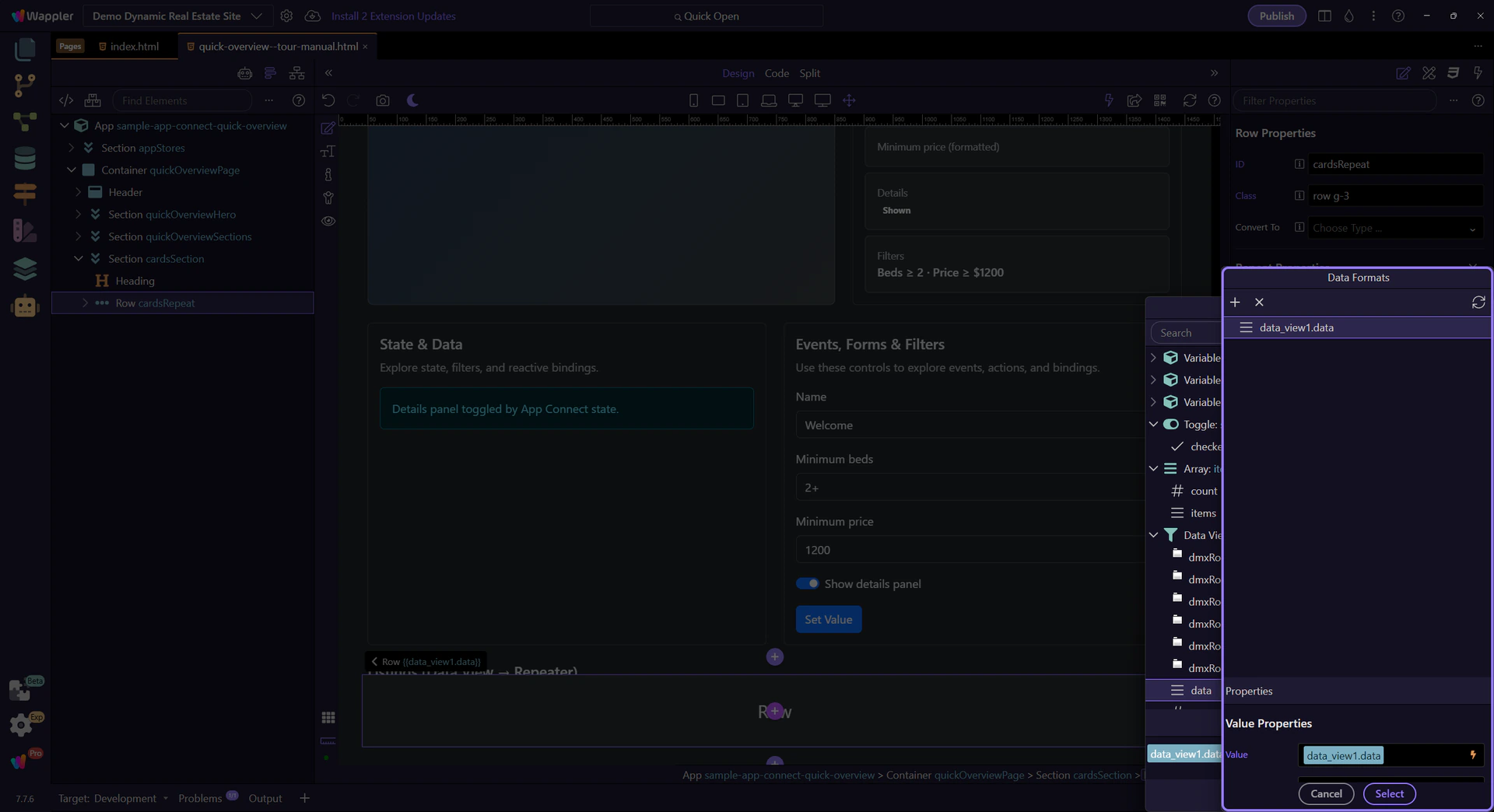Take a screenshot with the camera icon

(382, 100)
